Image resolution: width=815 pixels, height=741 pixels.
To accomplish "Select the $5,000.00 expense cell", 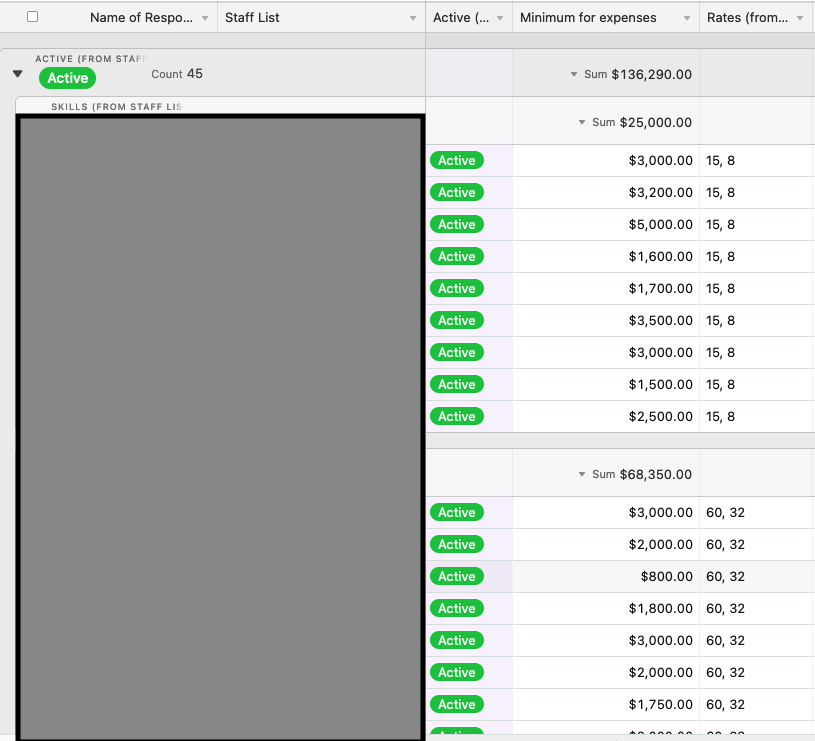I will pos(606,224).
